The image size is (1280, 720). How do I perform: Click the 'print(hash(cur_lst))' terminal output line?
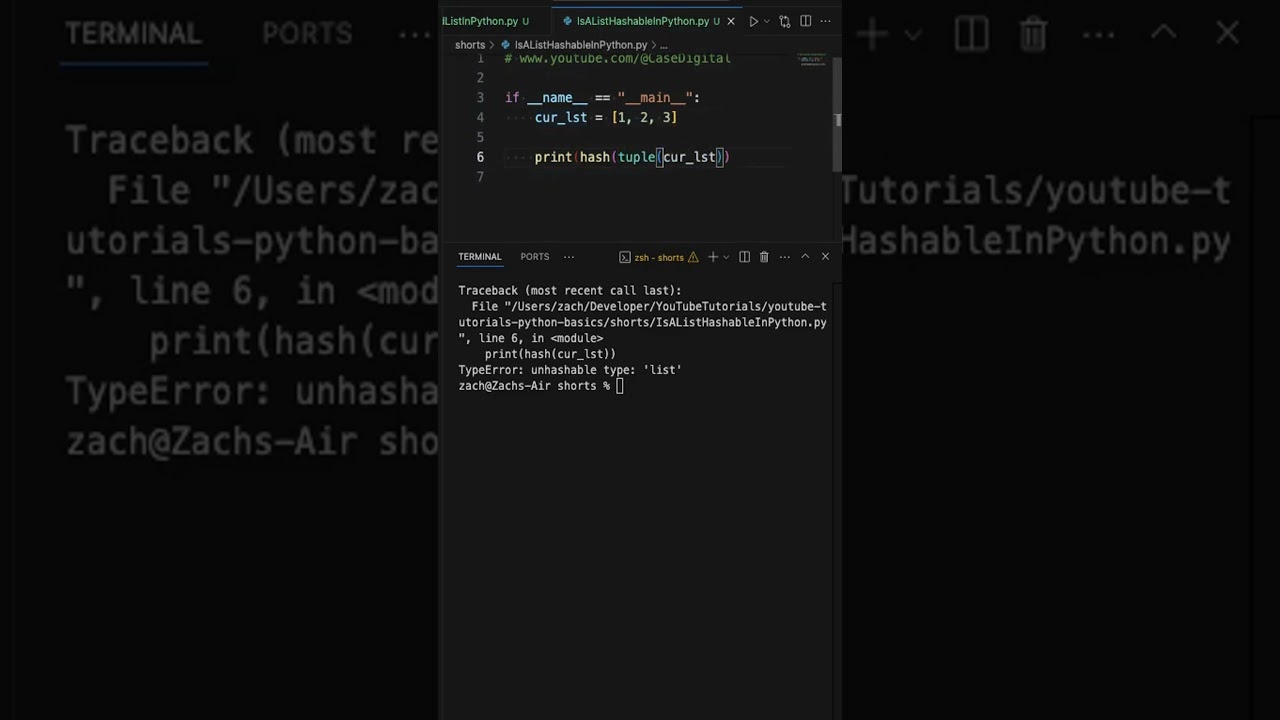tap(550, 354)
